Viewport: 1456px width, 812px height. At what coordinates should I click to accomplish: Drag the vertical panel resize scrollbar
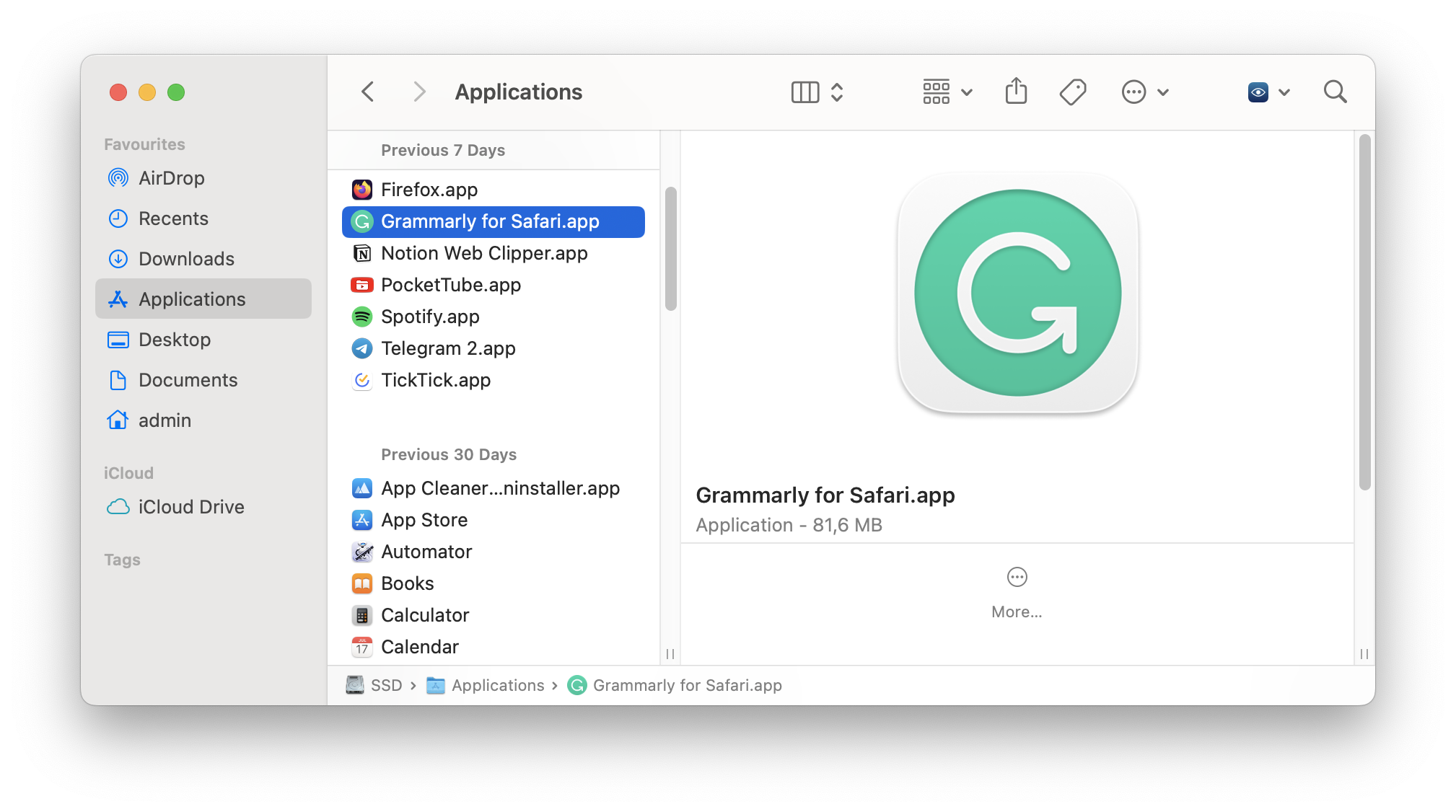pyautogui.click(x=668, y=655)
